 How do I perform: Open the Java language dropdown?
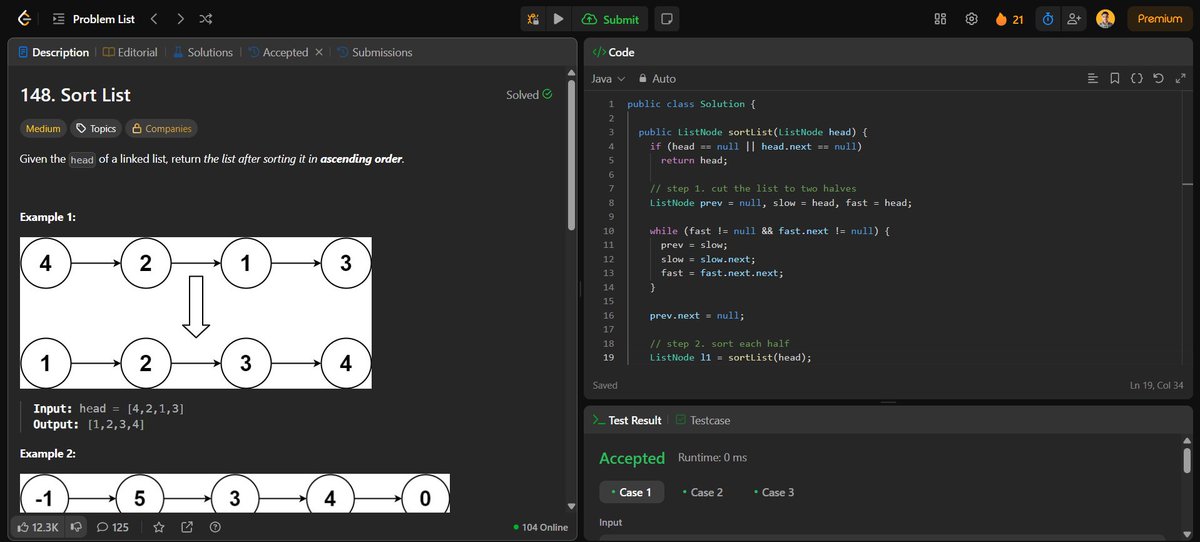pyautogui.click(x=608, y=78)
